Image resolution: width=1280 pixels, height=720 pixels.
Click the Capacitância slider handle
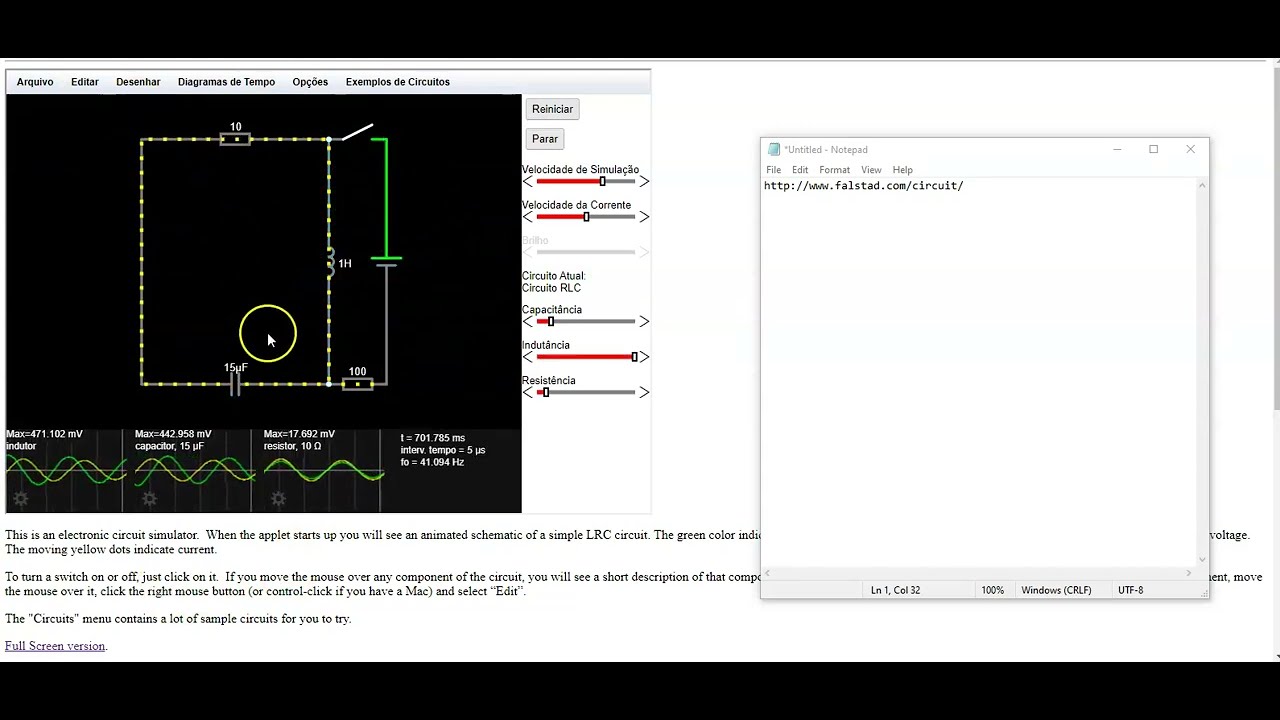[550, 322]
